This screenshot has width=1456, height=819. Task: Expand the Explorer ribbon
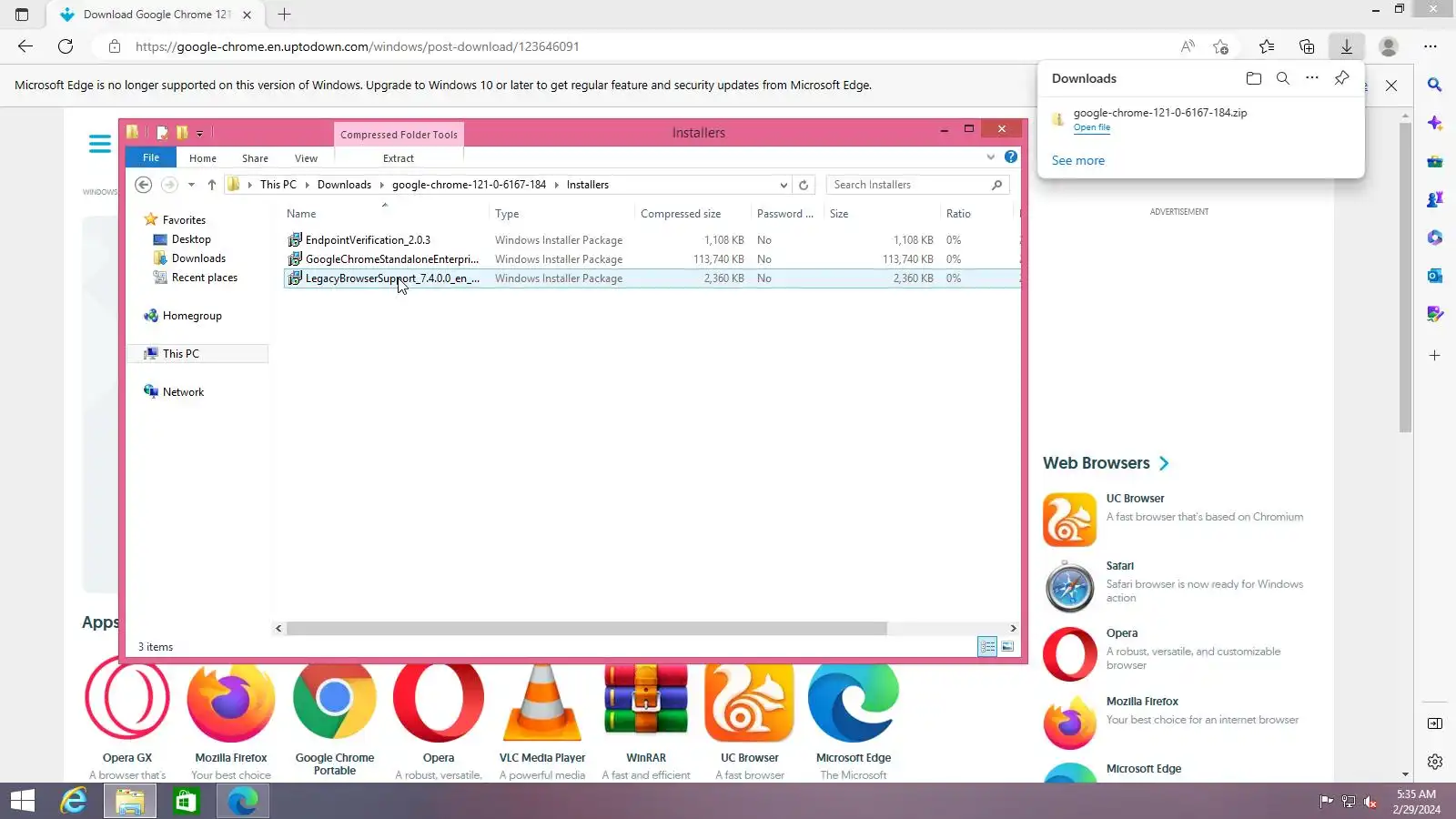pos(991,157)
